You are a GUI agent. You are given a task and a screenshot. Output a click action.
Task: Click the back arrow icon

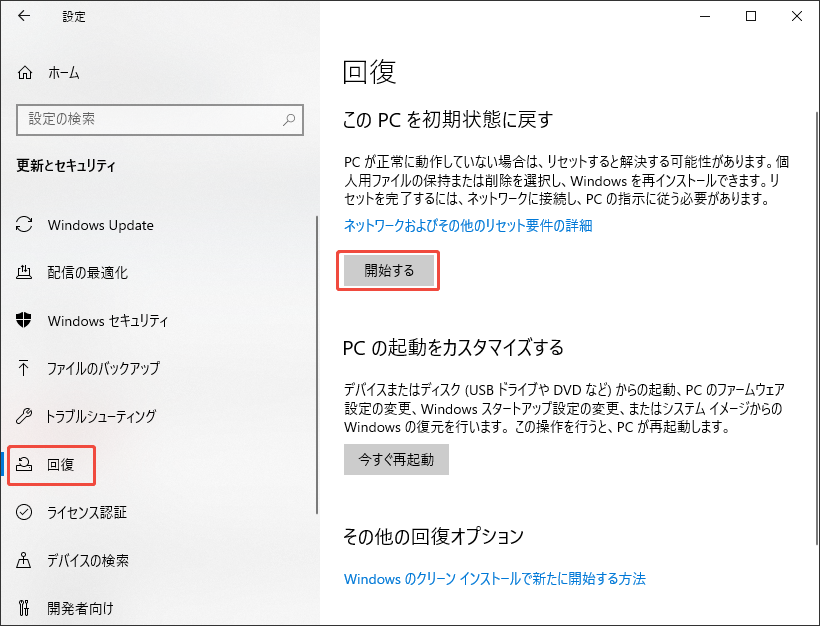click(x=24, y=16)
